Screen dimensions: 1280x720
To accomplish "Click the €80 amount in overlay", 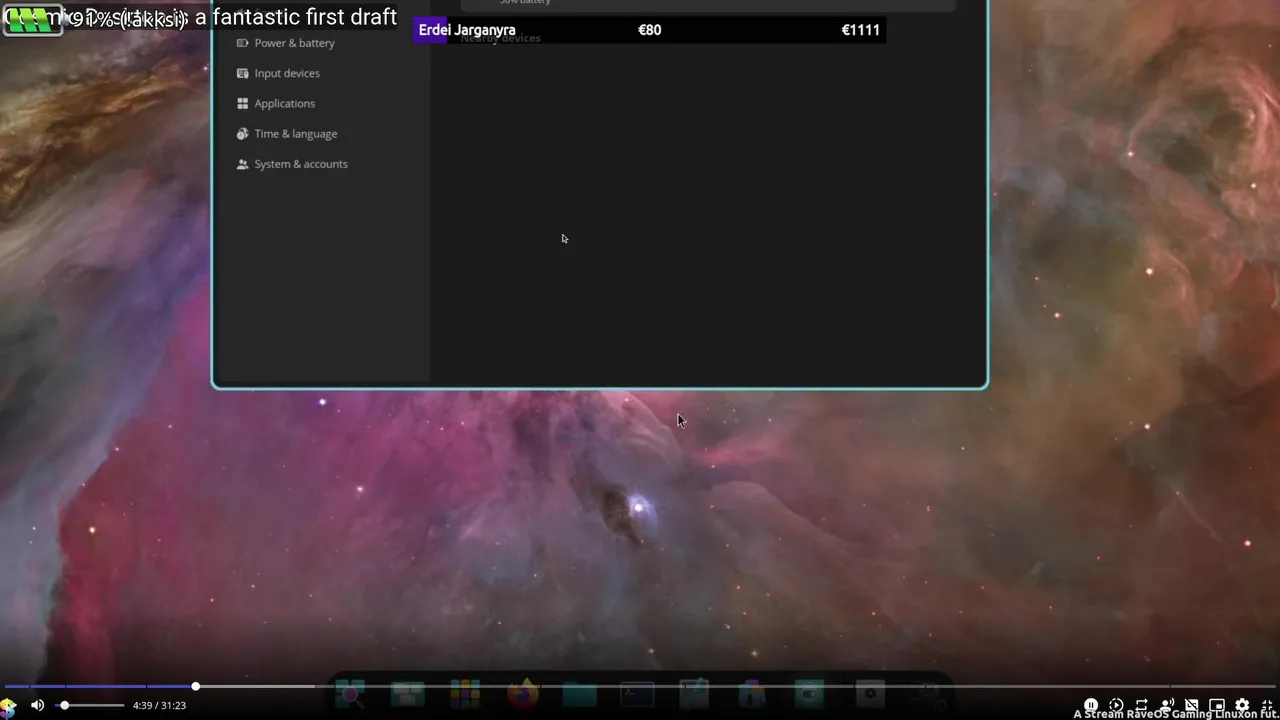I will tap(650, 30).
